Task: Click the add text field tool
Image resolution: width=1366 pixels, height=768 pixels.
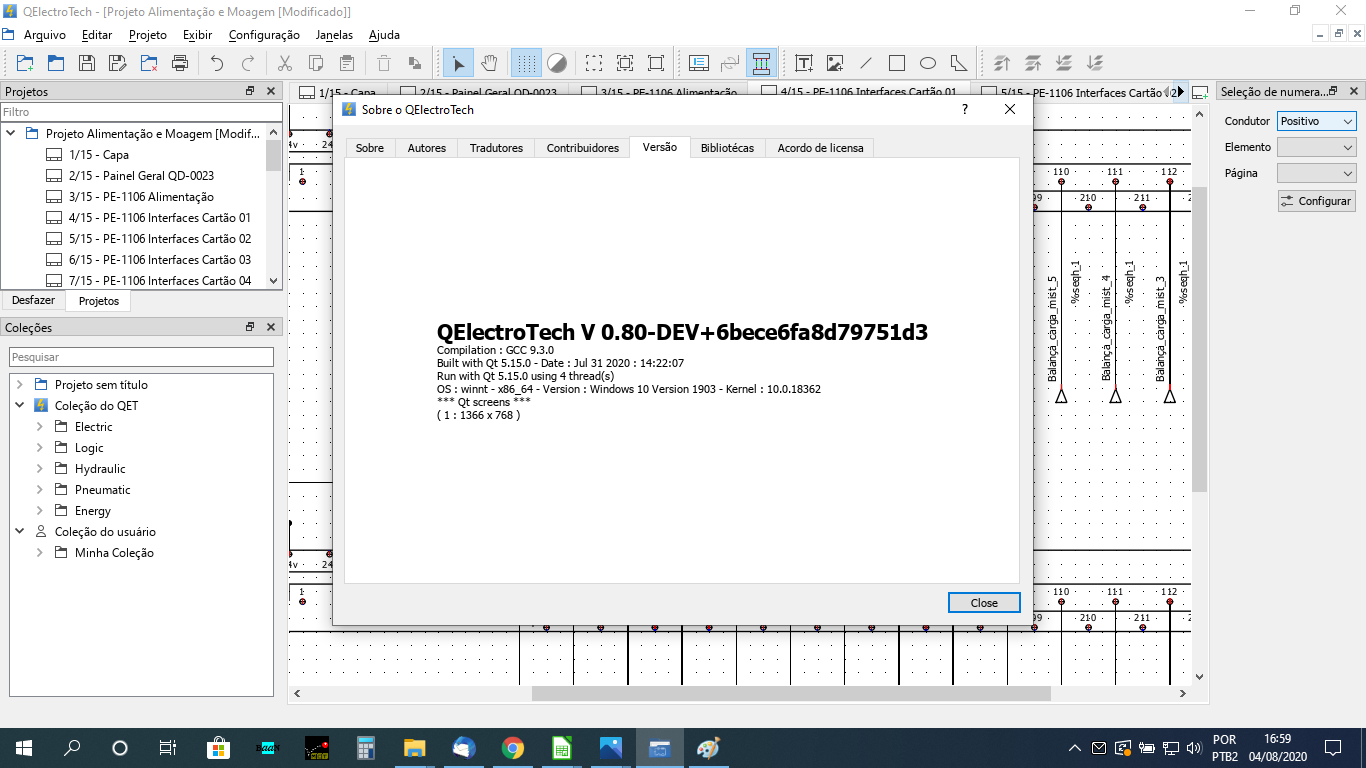Action: (804, 63)
